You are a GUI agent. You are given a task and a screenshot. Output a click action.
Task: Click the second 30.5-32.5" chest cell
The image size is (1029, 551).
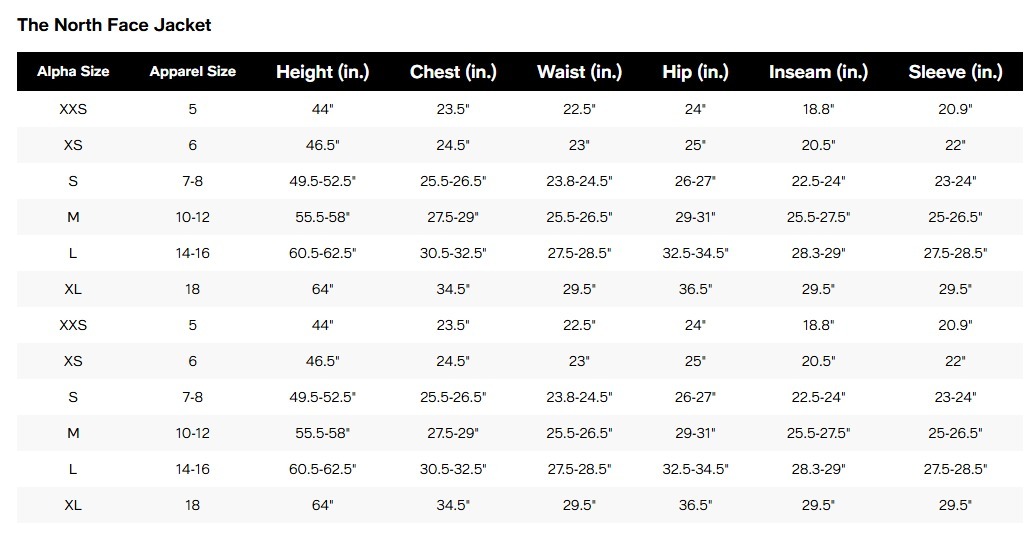coord(453,469)
